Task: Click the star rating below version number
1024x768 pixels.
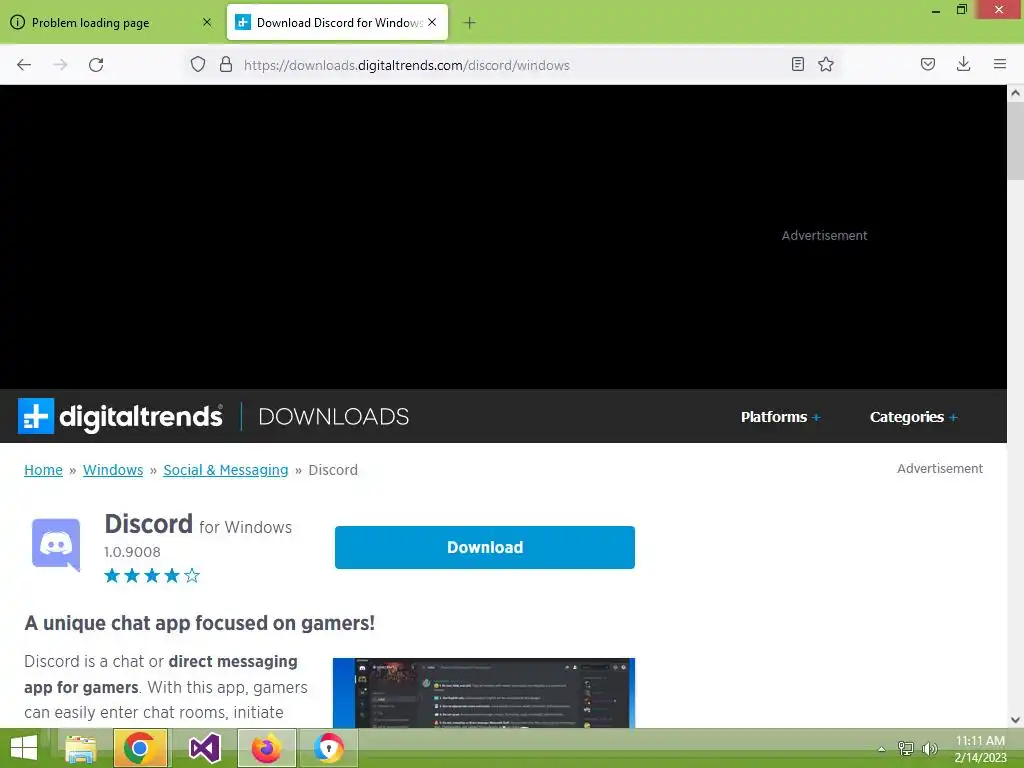Action: (152, 575)
